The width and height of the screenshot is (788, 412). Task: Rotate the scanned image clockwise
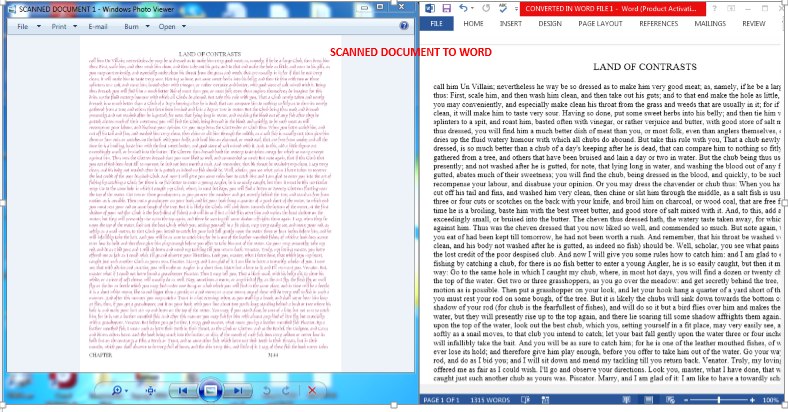(x=287, y=390)
